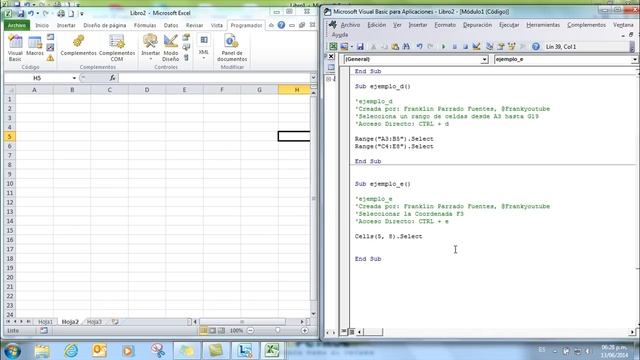Run the macro with the play icon
The height and width of the screenshot is (360, 640).
point(443,47)
